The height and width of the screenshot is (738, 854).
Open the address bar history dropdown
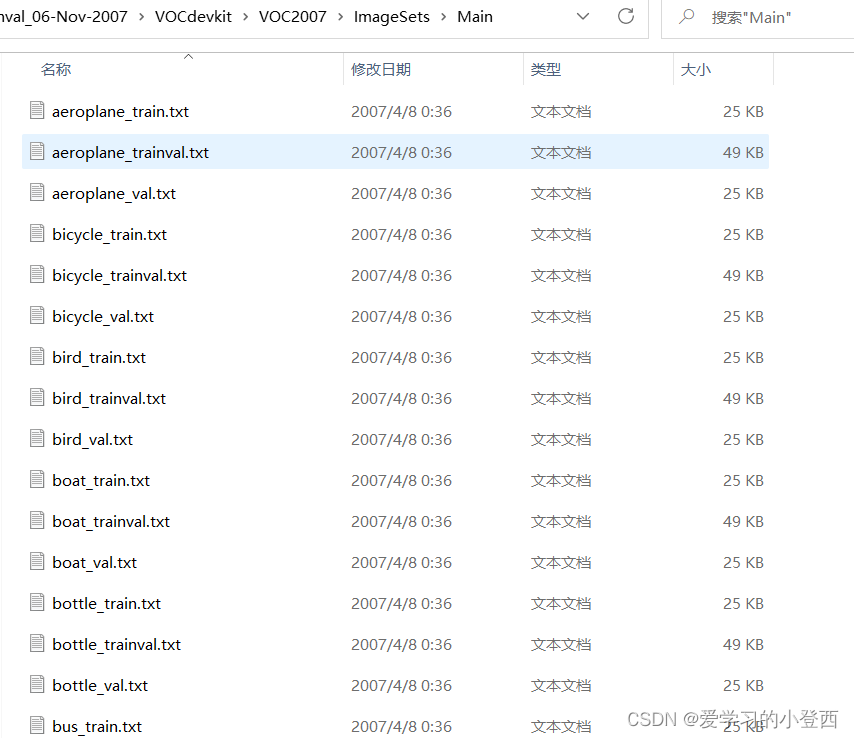583,16
